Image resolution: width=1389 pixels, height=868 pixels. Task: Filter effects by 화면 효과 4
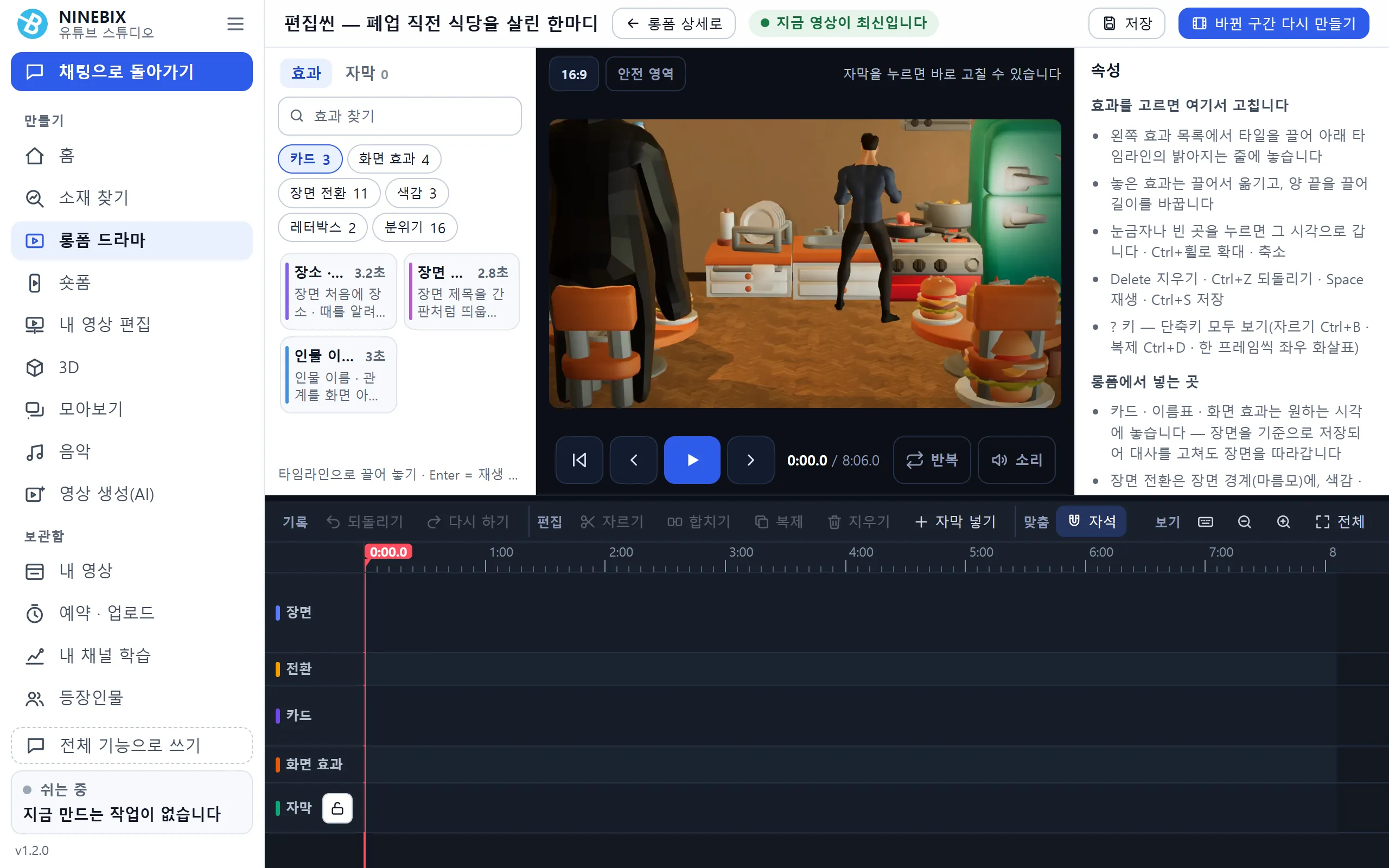pyautogui.click(x=394, y=158)
